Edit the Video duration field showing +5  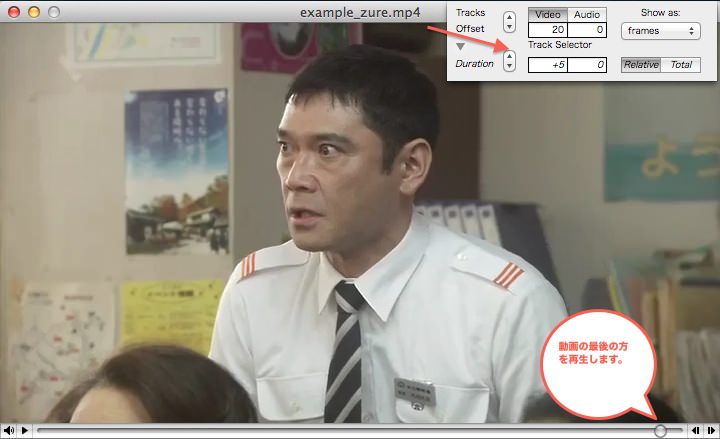548,65
